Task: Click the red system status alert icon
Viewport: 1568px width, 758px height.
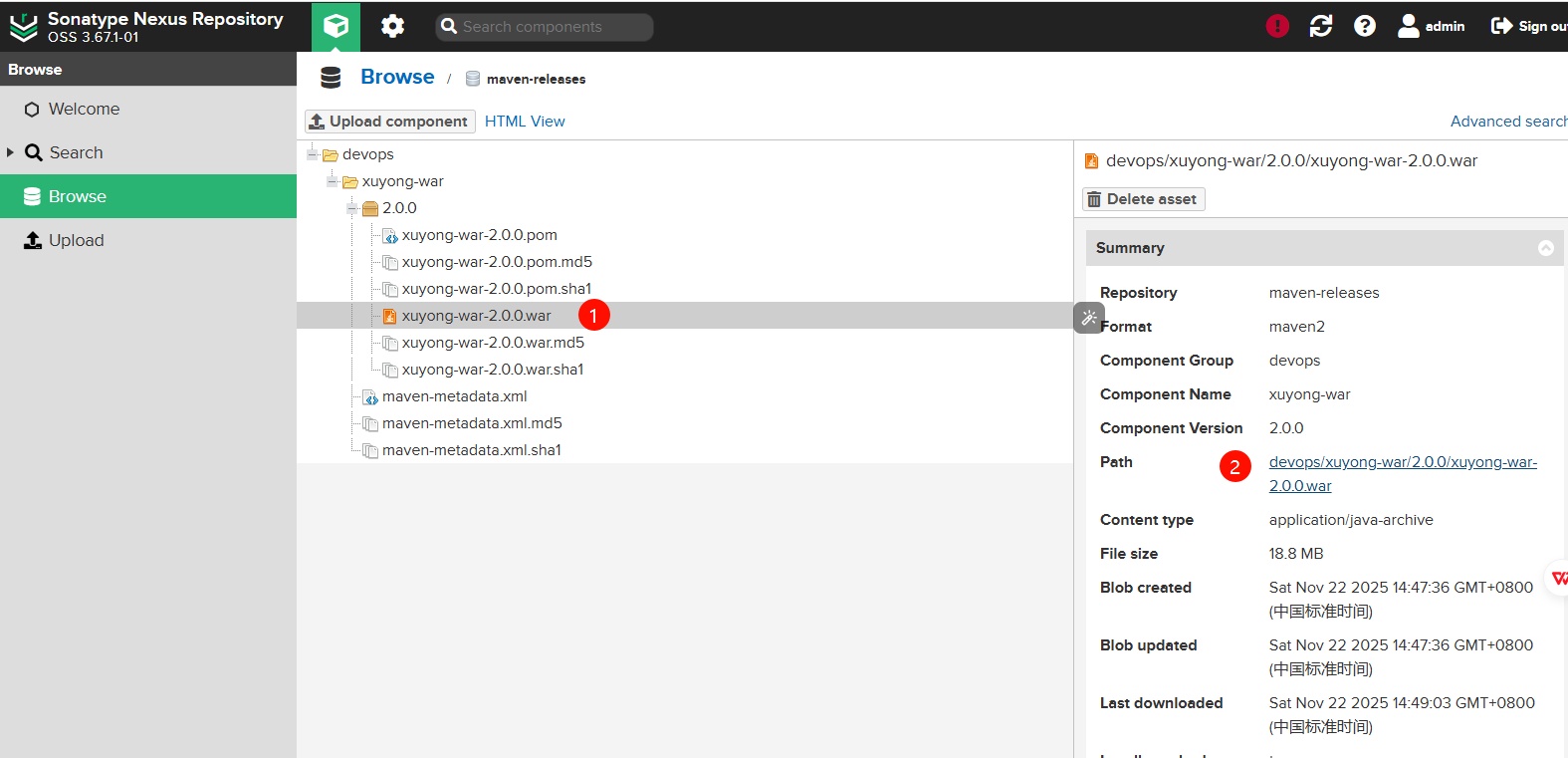Action: click(x=1277, y=26)
